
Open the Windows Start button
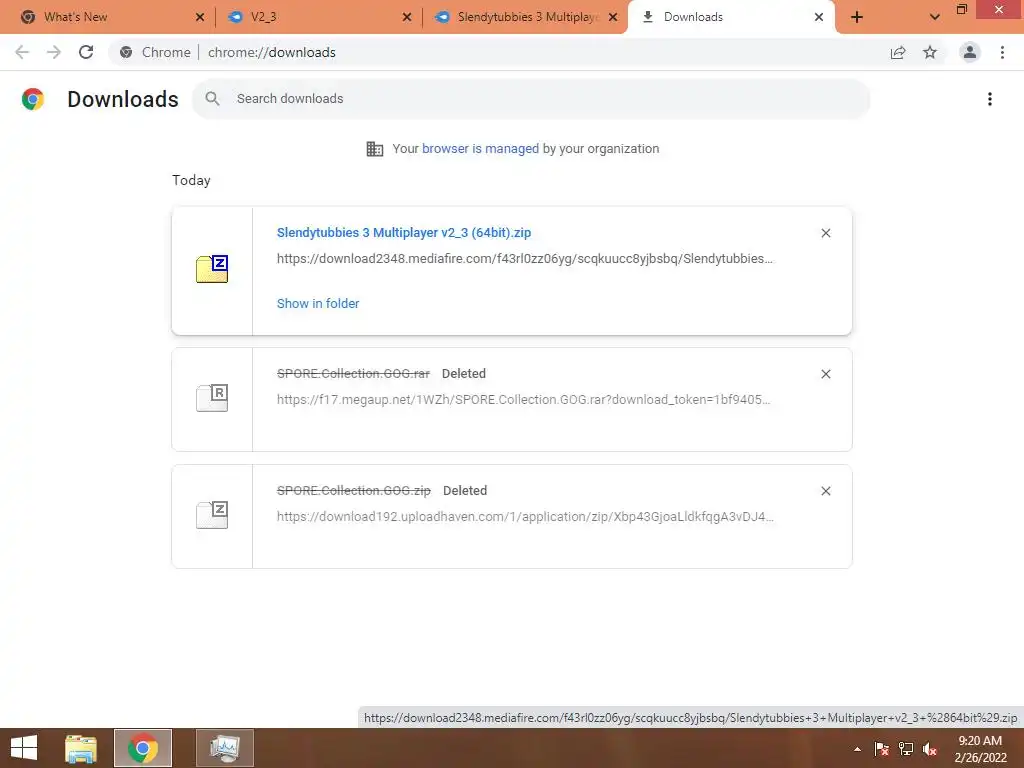(x=24, y=748)
